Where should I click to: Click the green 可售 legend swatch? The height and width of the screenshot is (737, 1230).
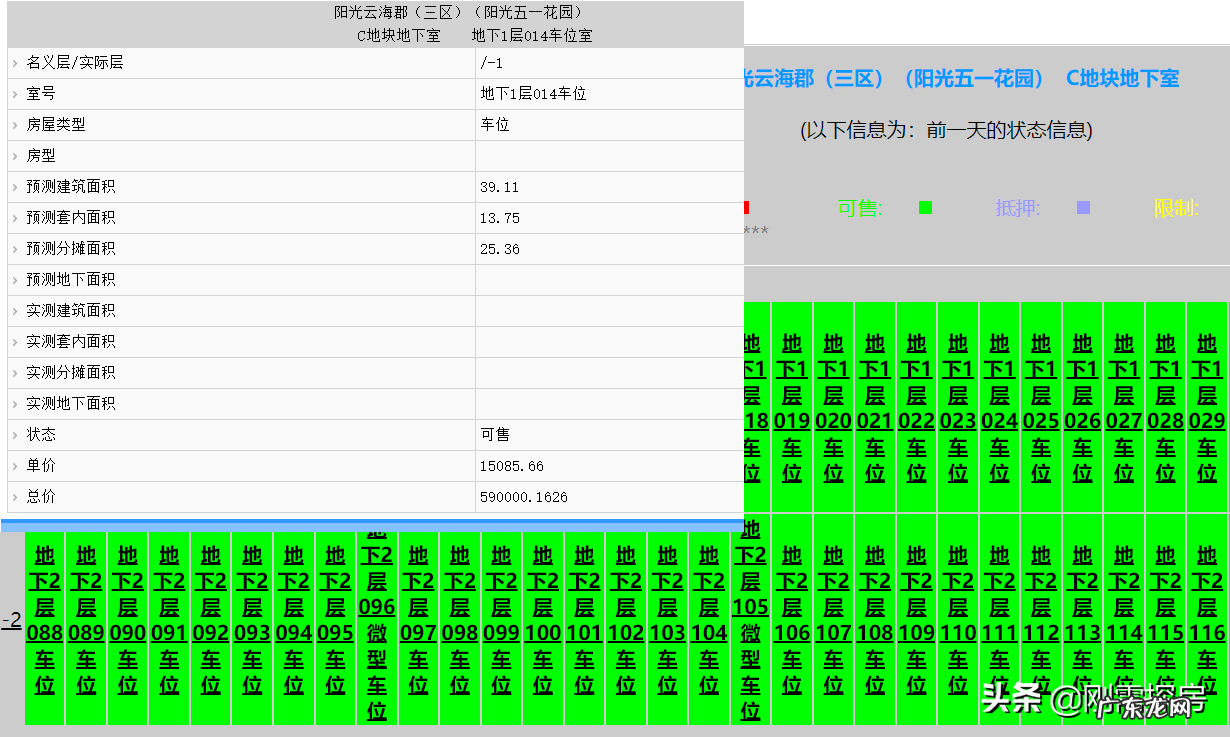pos(925,208)
